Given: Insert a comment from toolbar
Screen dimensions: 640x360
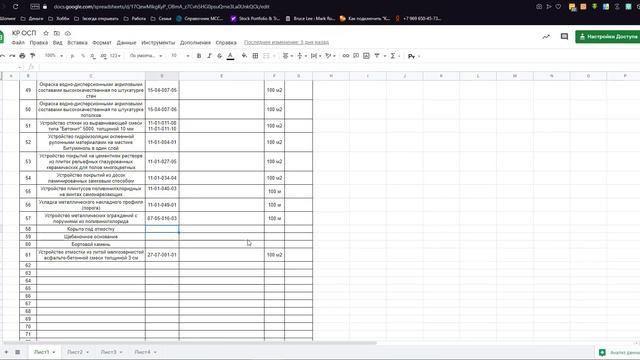Looking at the screenshot, I should [x=356, y=56].
